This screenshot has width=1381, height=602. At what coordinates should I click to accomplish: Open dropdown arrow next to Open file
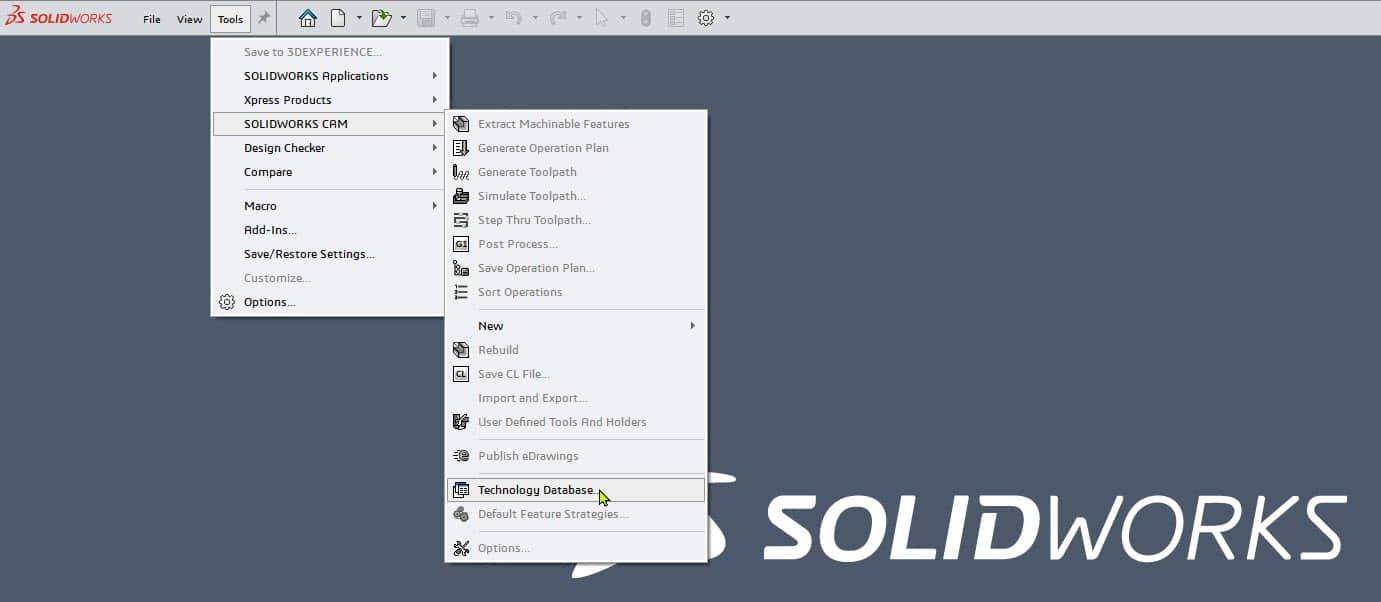click(x=403, y=18)
